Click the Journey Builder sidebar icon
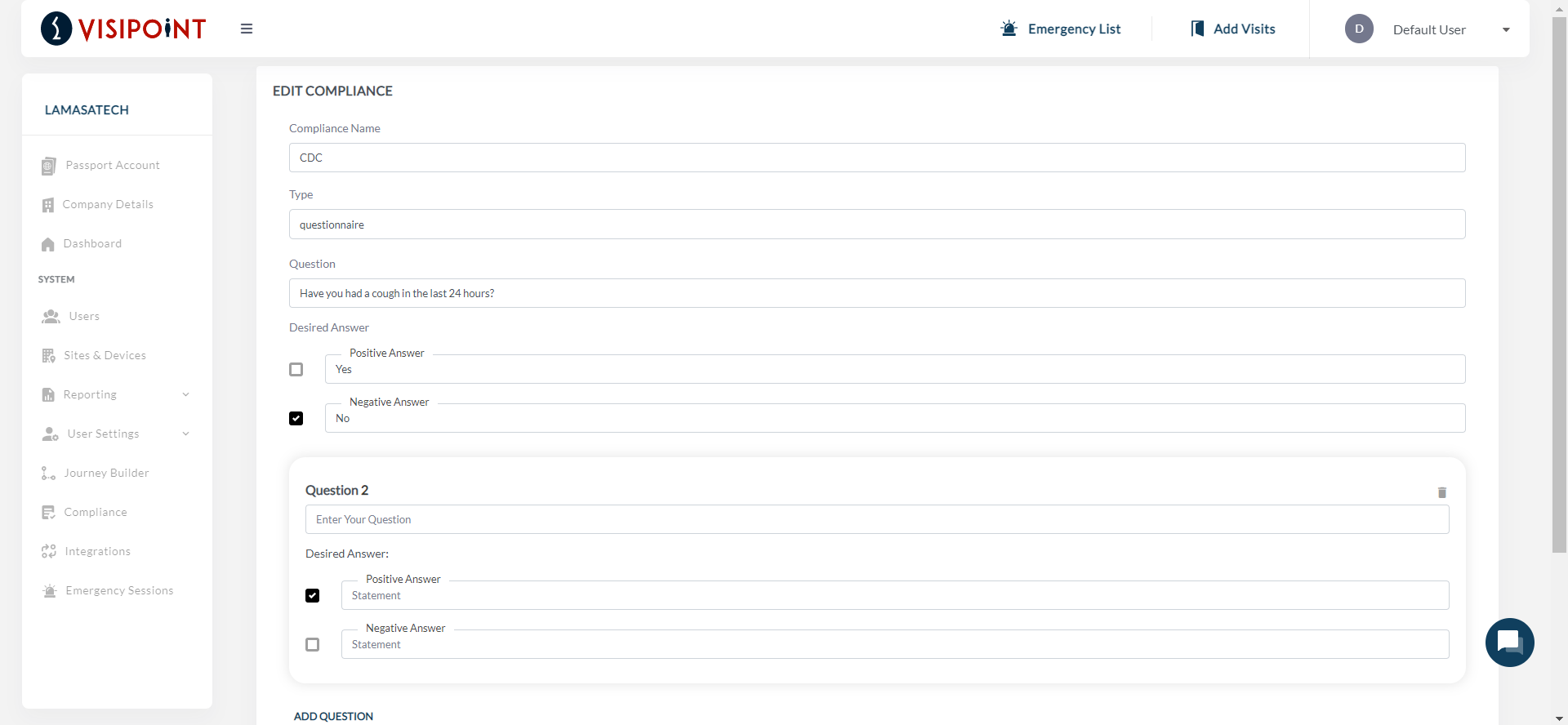The height and width of the screenshot is (725, 1568). coord(48,474)
